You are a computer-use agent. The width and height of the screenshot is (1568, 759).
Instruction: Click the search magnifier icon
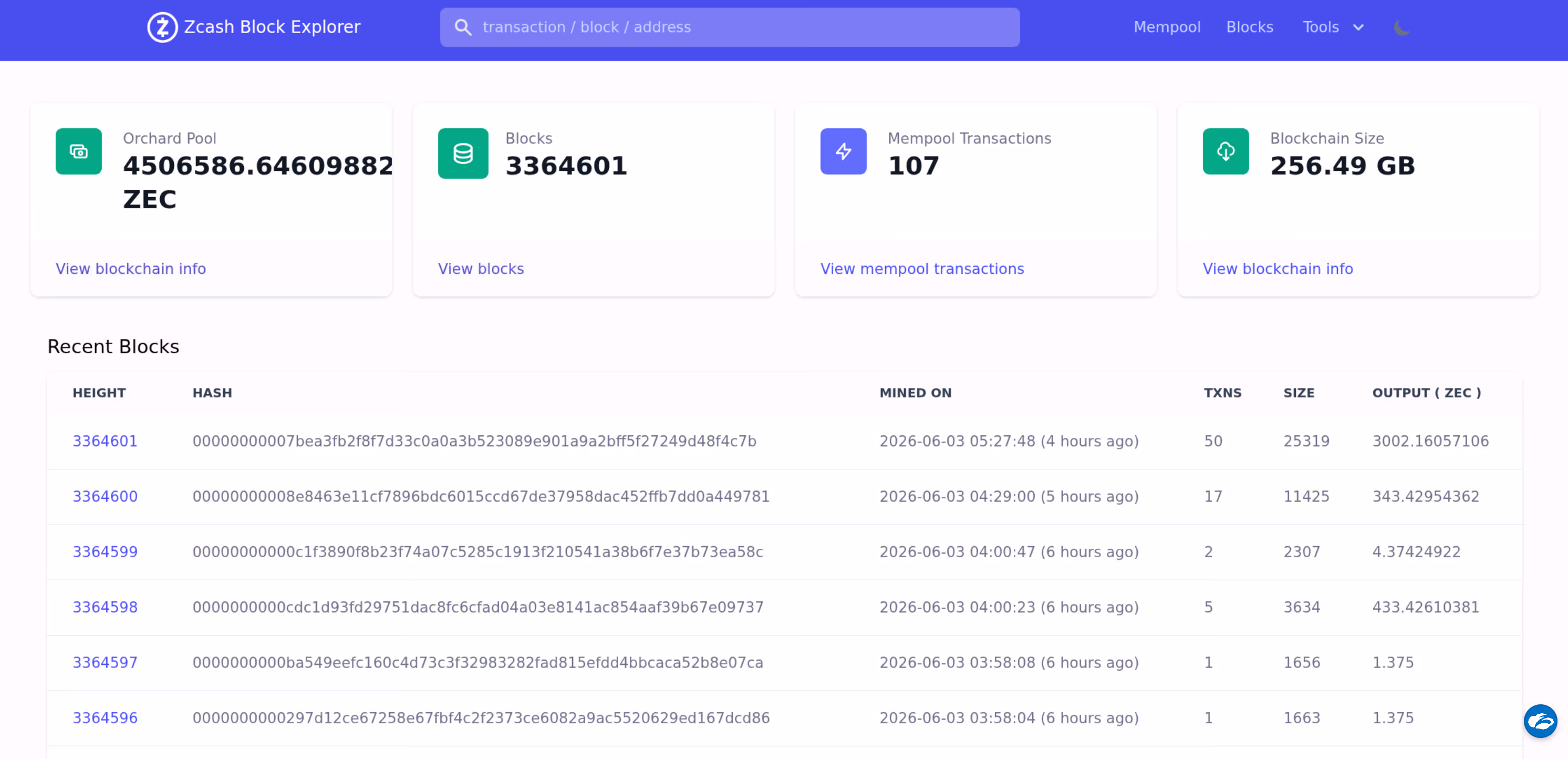463,27
